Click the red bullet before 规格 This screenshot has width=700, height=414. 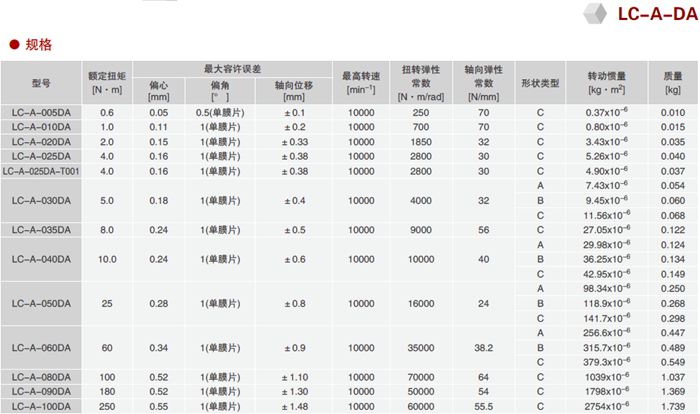tap(14, 45)
